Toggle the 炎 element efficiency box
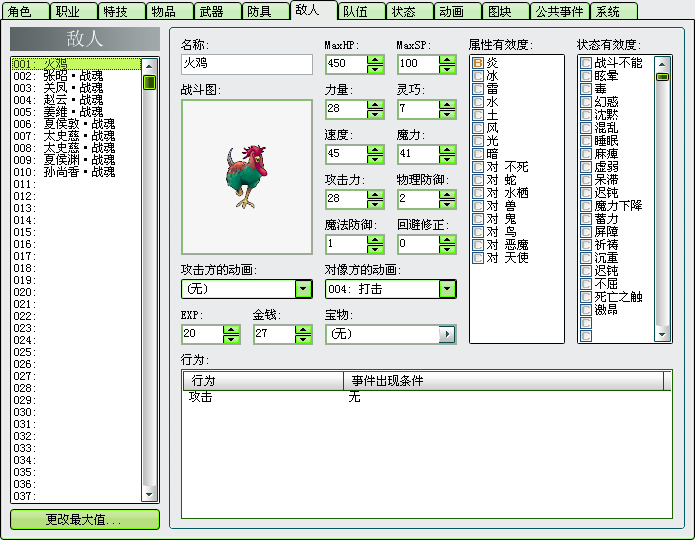The width and height of the screenshot is (695, 540). pyautogui.click(x=478, y=63)
